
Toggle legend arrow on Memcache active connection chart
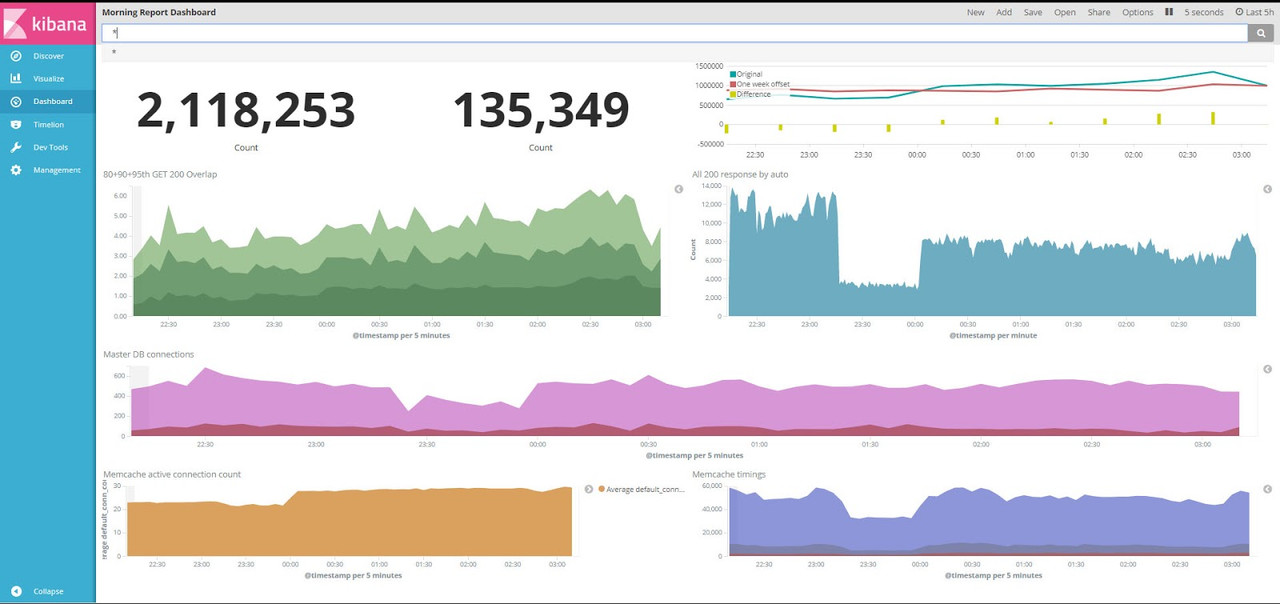pyautogui.click(x=589, y=489)
